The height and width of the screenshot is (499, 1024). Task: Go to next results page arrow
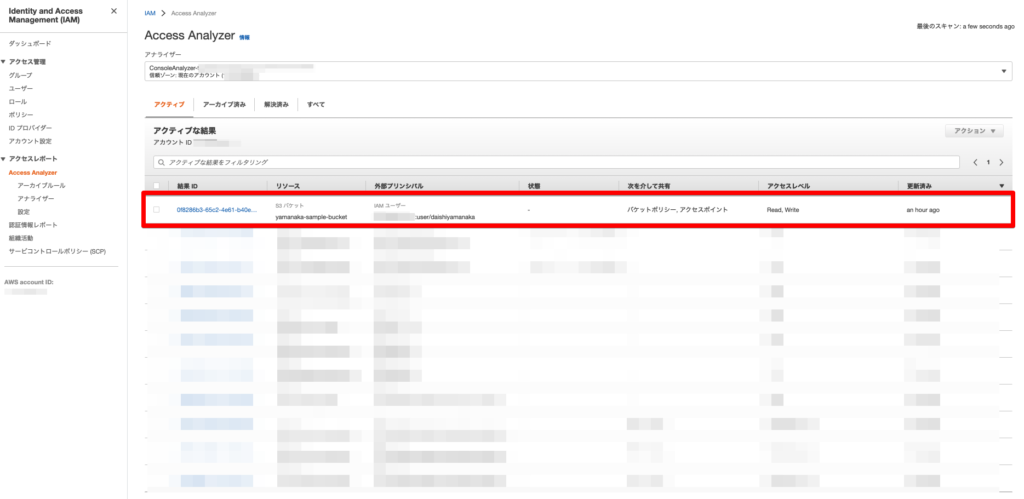pos(1001,162)
